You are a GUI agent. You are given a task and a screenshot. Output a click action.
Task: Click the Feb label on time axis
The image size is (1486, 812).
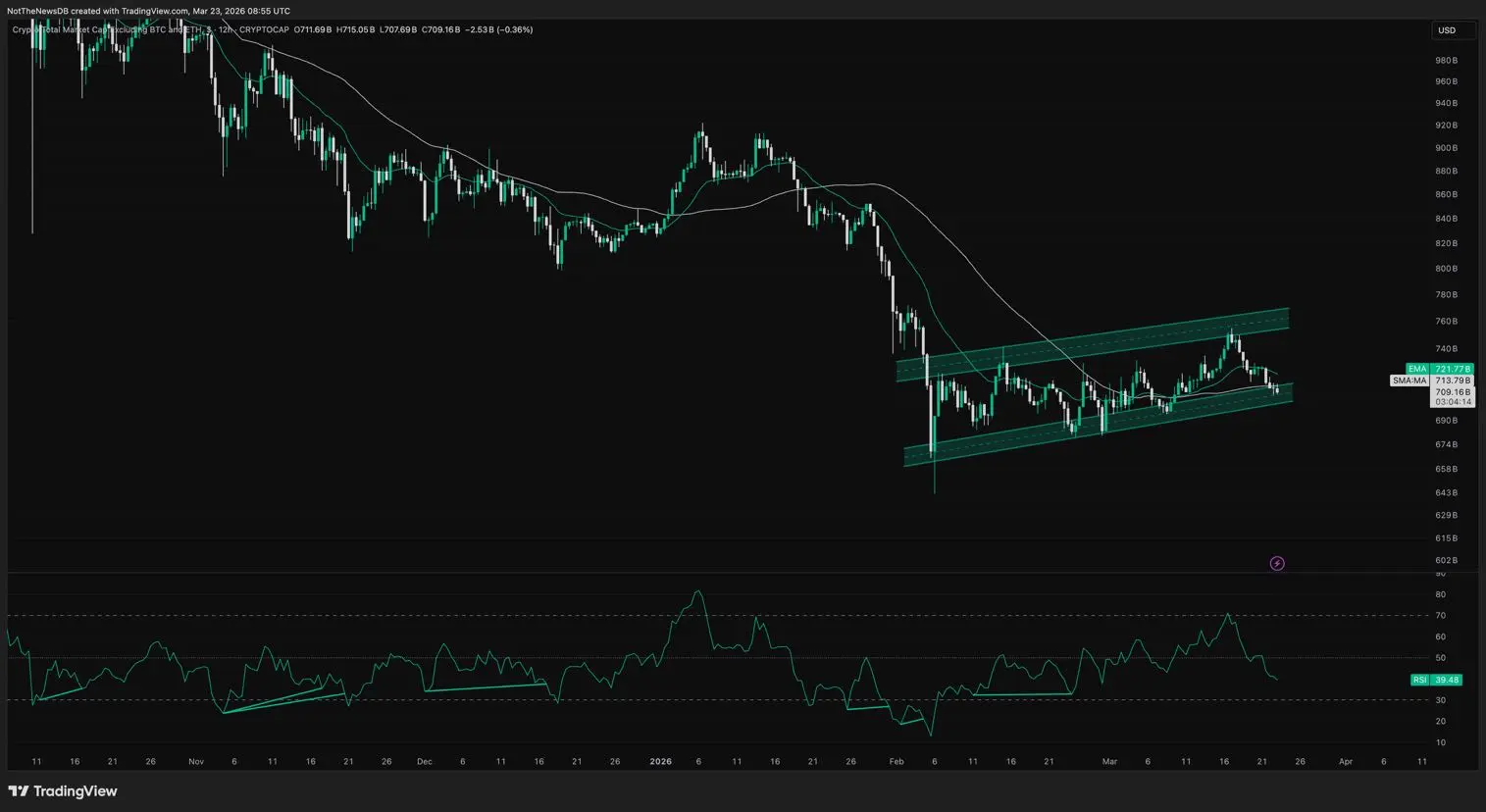click(x=896, y=761)
